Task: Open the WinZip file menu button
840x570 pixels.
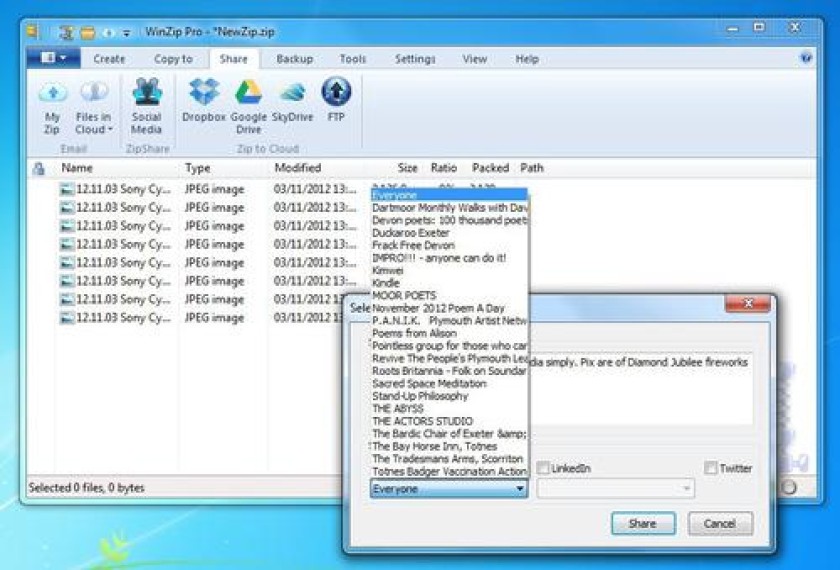Action: 53,58
